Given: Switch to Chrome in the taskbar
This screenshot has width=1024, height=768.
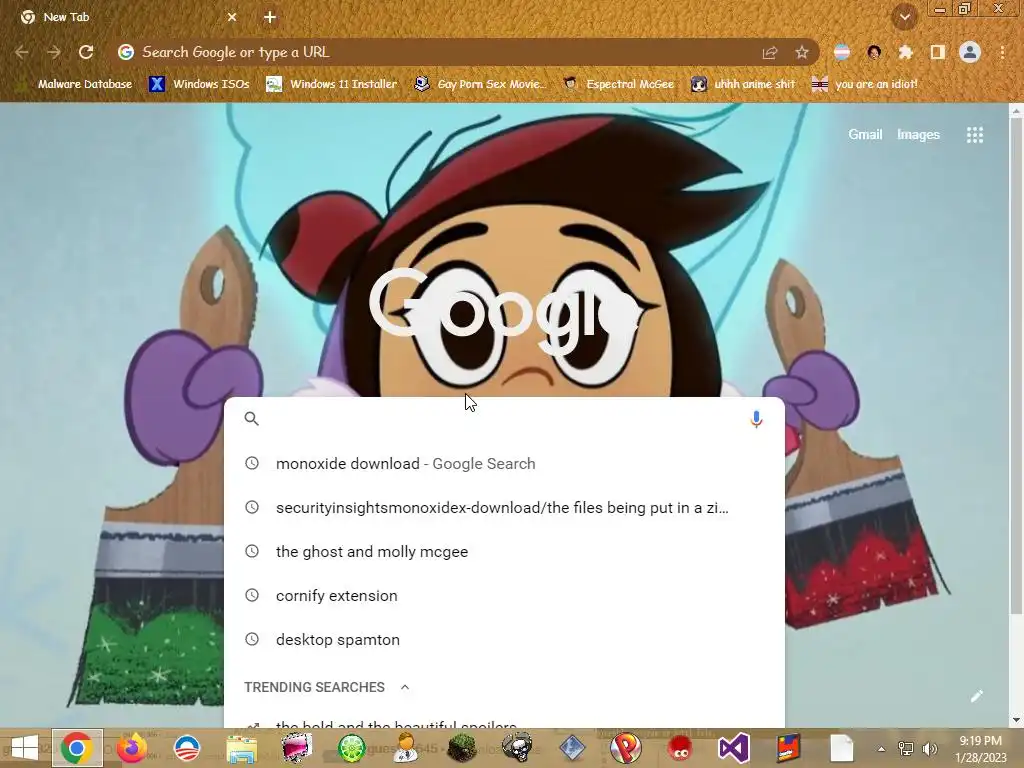Looking at the screenshot, I should coord(76,748).
